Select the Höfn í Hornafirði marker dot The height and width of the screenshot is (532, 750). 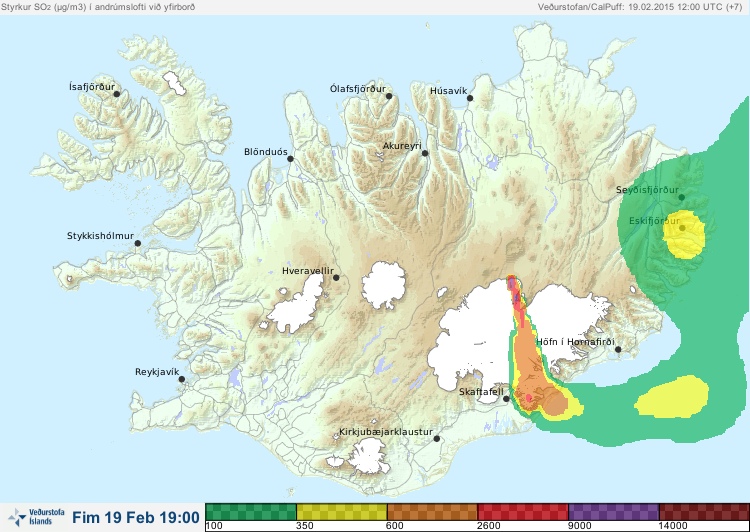618,350
